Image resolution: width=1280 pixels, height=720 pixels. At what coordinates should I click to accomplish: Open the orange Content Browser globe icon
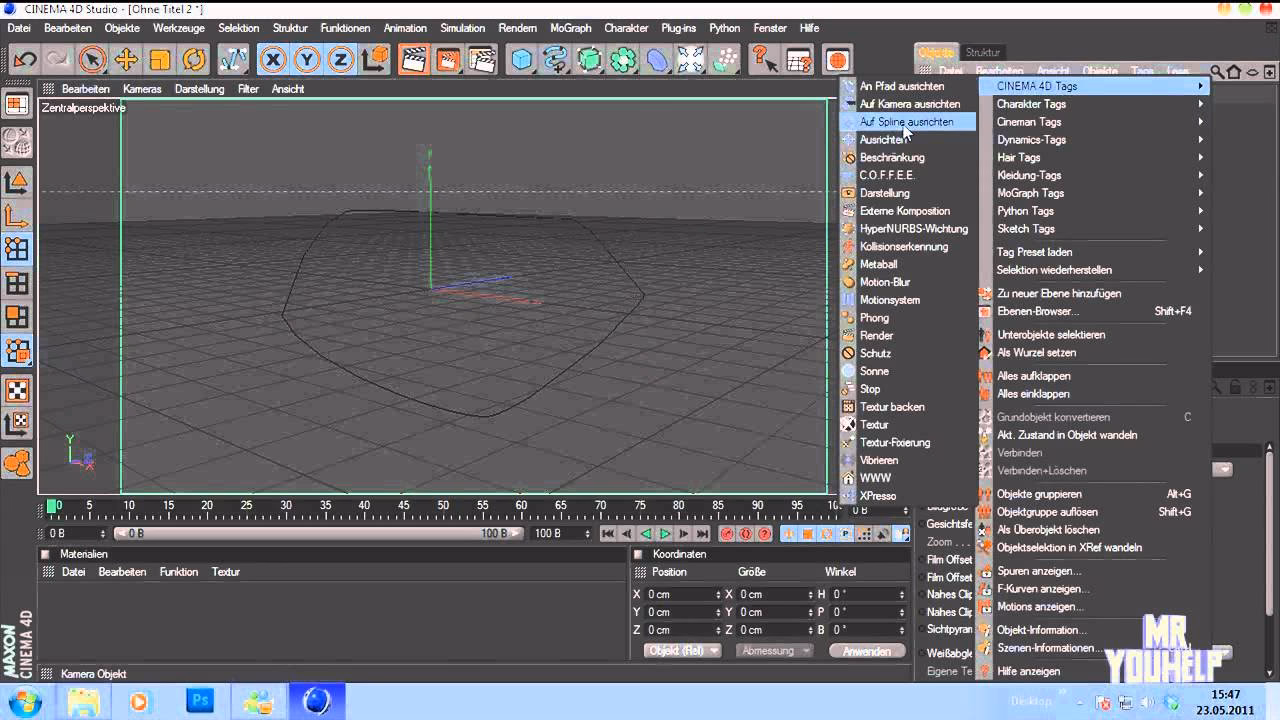click(837, 60)
